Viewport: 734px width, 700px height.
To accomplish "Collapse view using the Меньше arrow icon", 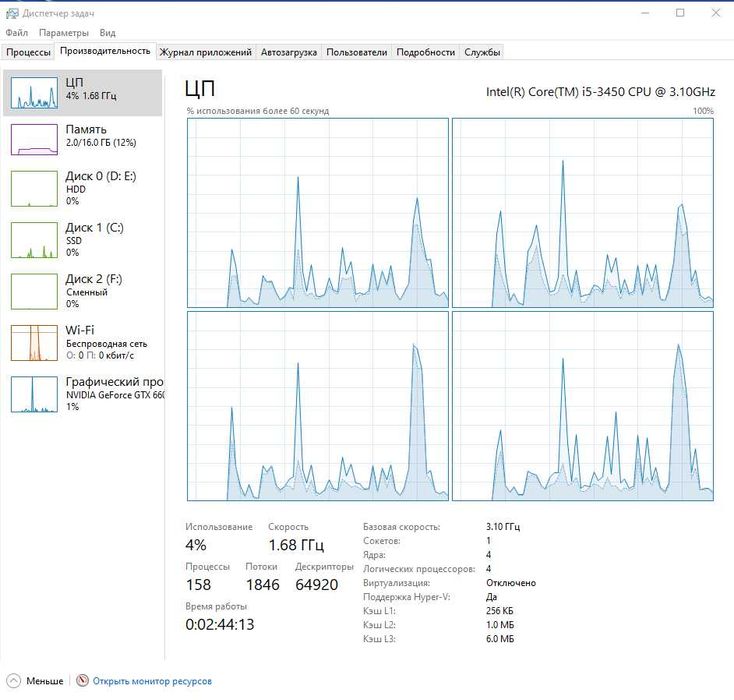I will pos(14,680).
